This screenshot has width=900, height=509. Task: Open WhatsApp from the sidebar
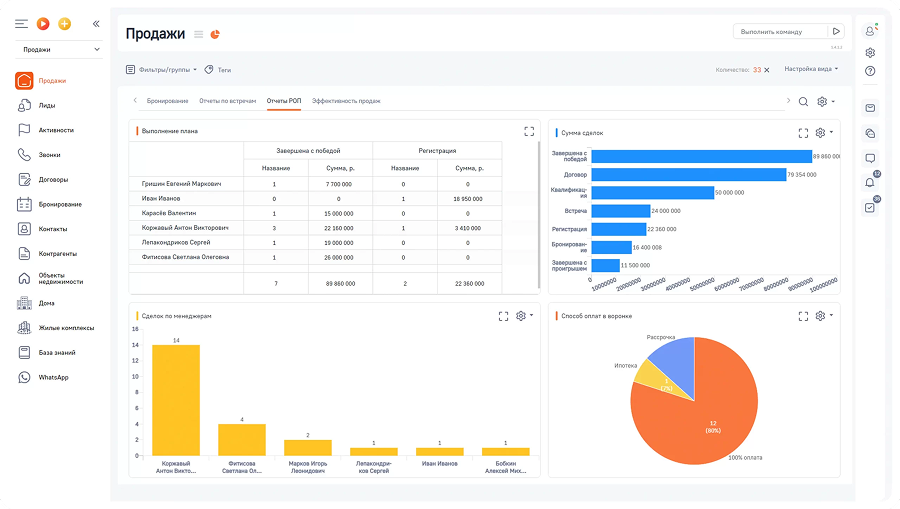point(53,377)
